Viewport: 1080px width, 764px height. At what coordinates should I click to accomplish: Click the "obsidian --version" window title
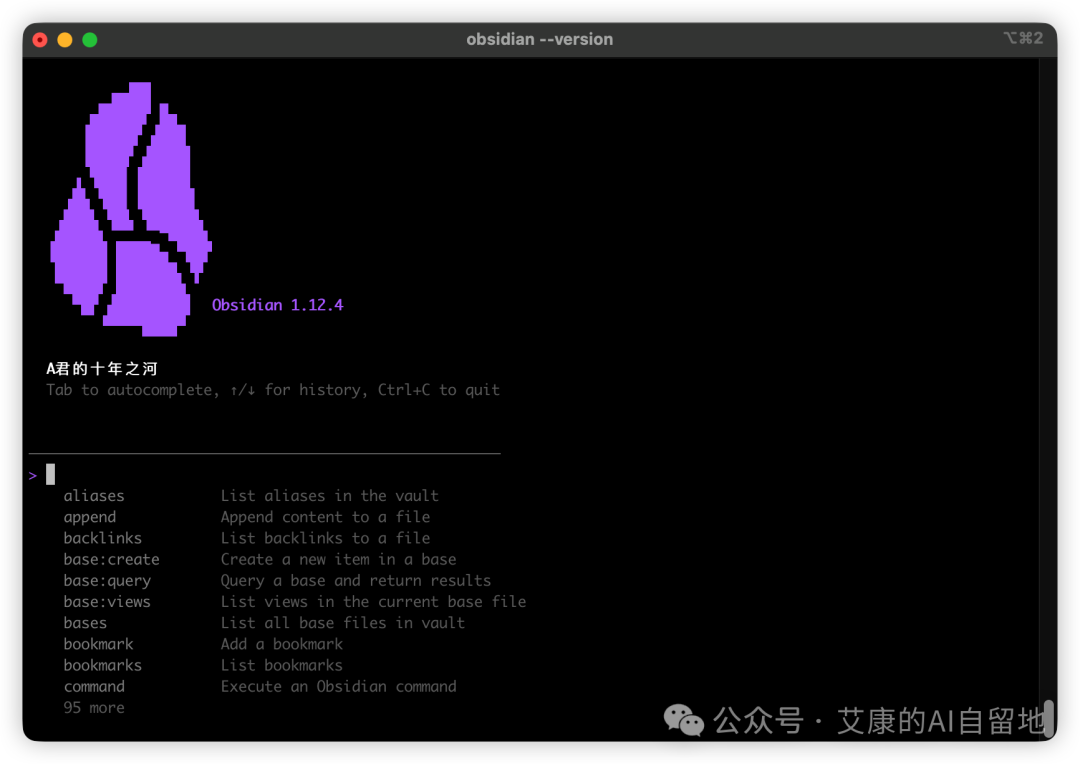(539, 39)
